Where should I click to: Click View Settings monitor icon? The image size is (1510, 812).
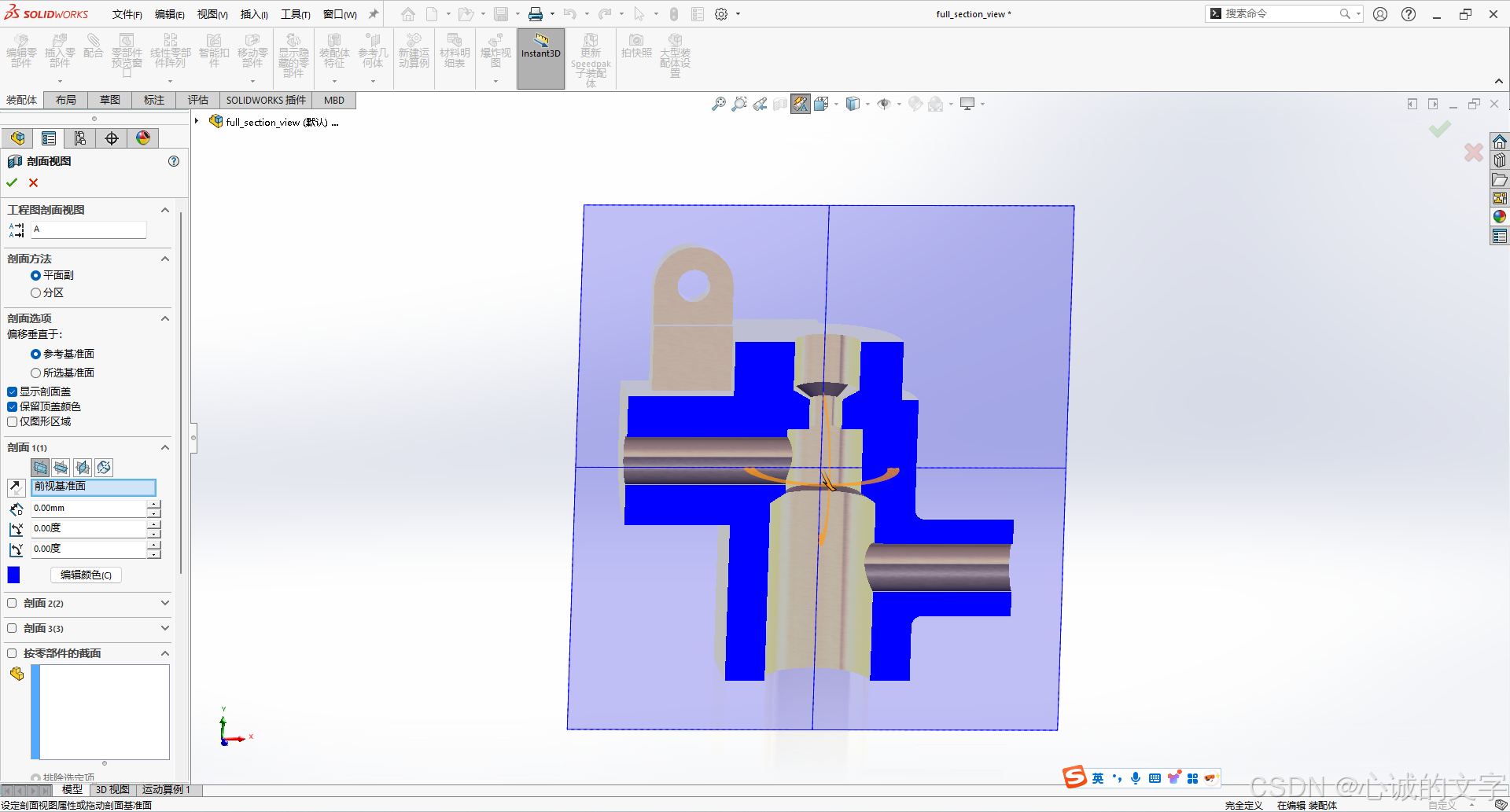click(x=967, y=104)
